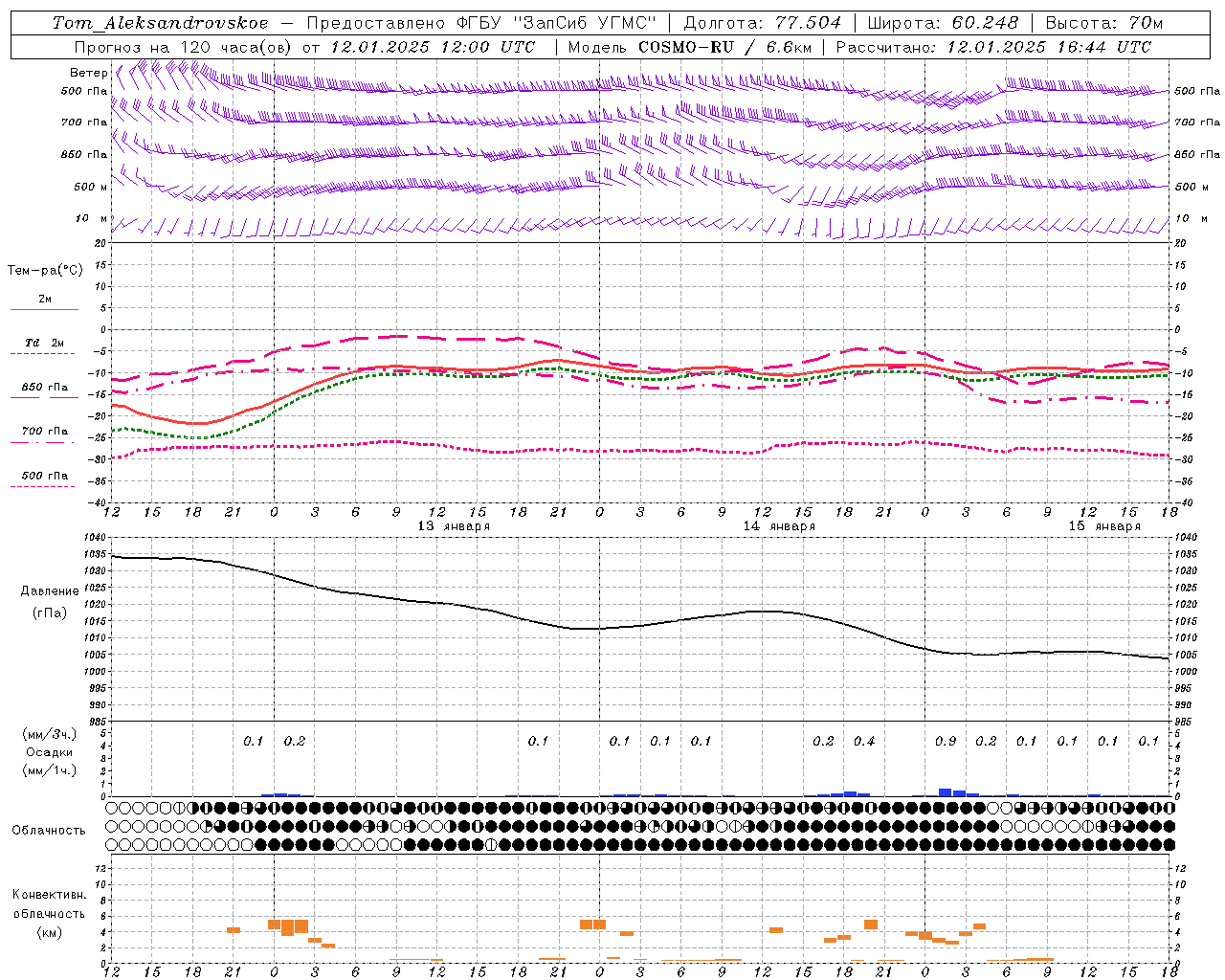Click the dotted line sample under 500 гПа legend
This screenshot has width=1225, height=980.
point(43,487)
